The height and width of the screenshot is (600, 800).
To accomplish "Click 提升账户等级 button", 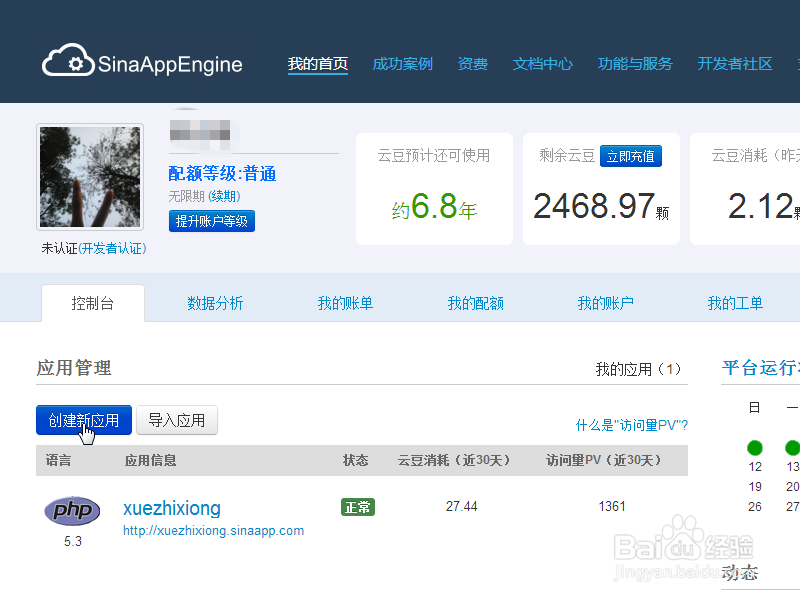I will tap(212, 221).
